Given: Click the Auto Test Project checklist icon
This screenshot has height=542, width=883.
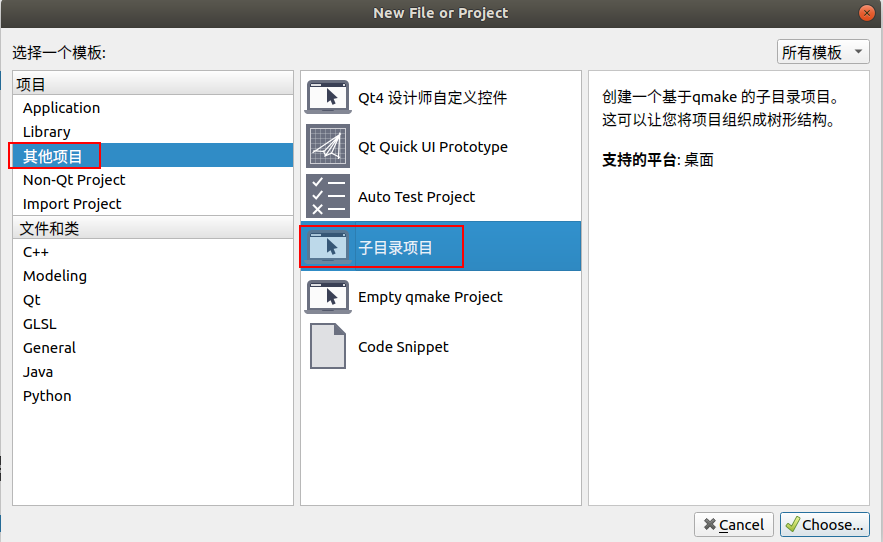Looking at the screenshot, I should [x=328, y=196].
